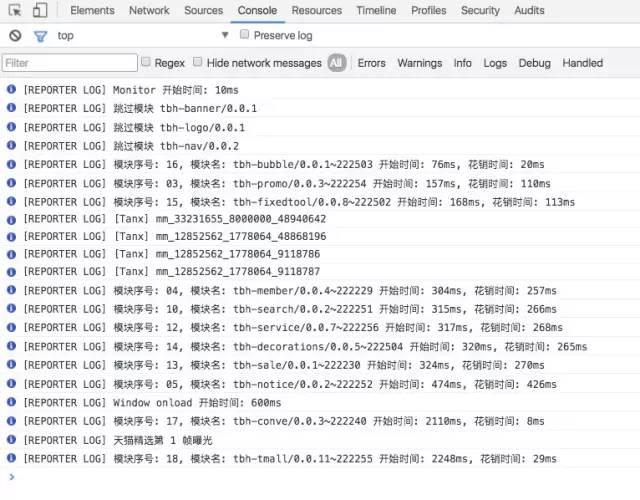Select log text tbh-promo/0.0.3~222254
640x500 pixels.
[x=300, y=184]
